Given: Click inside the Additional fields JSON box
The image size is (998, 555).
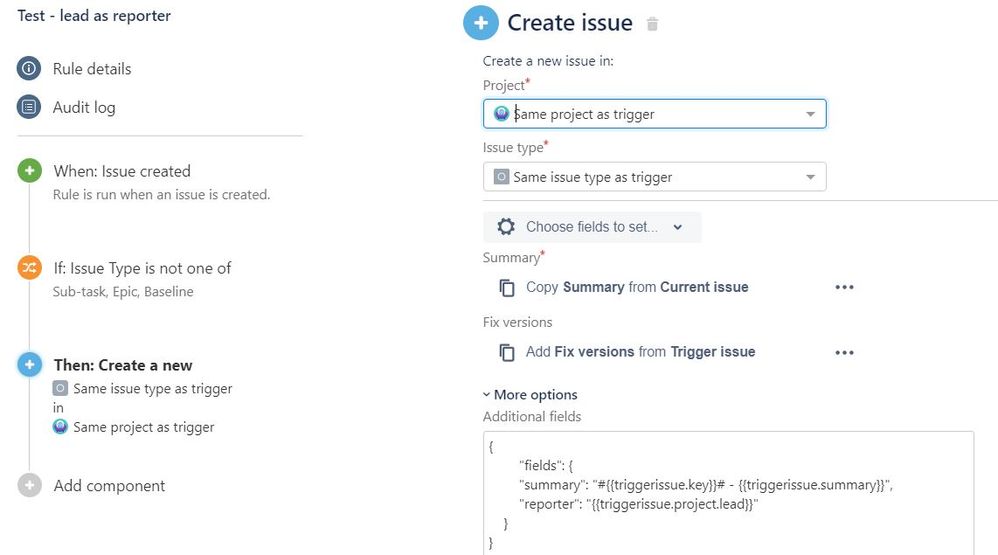Looking at the screenshot, I should point(728,493).
